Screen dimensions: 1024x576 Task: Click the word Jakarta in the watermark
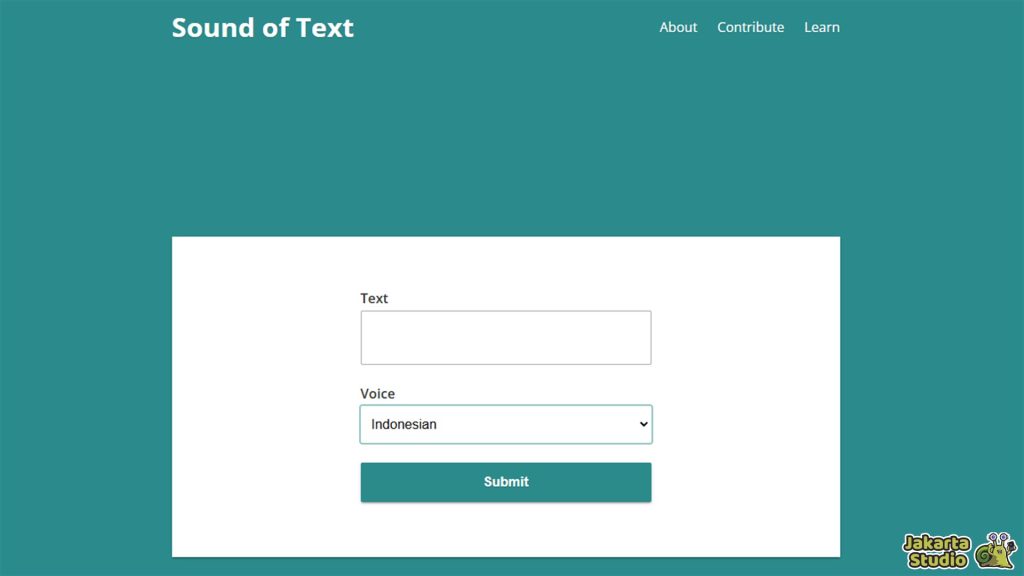(936, 543)
